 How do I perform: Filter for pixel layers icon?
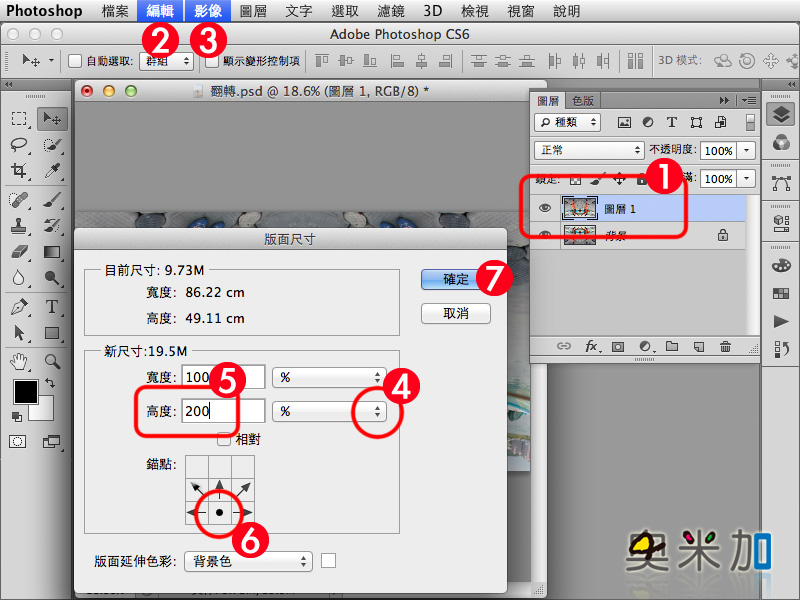(x=624, y=122)
